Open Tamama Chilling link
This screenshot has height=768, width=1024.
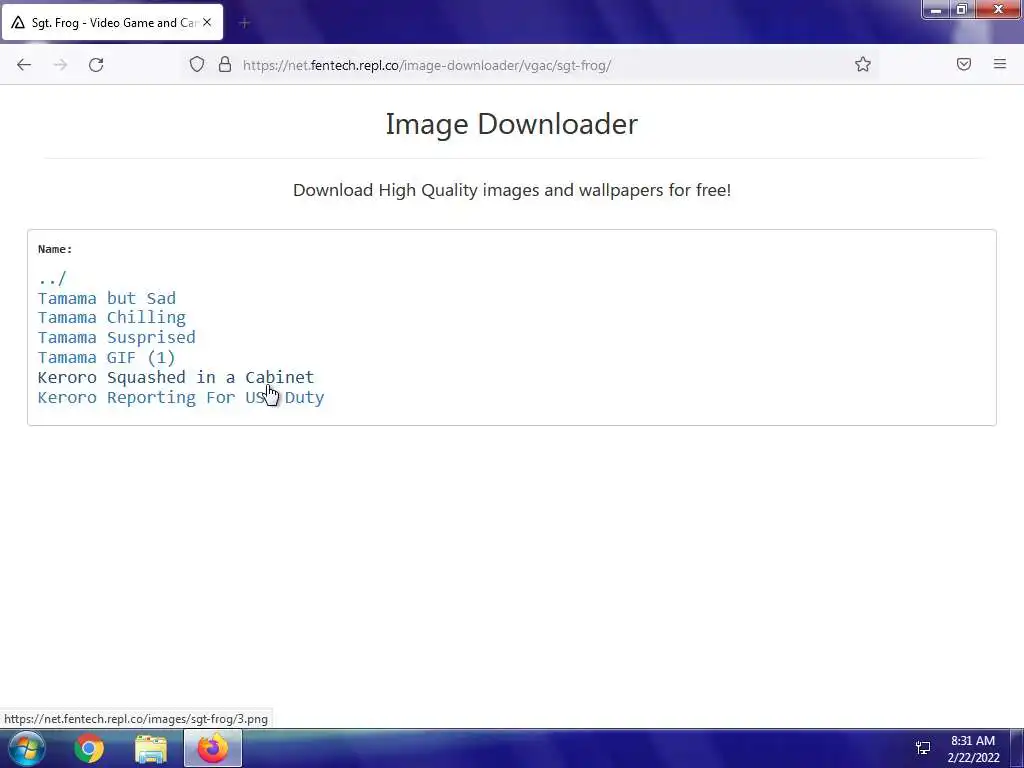pyautogui.click(x=112, y=317)
